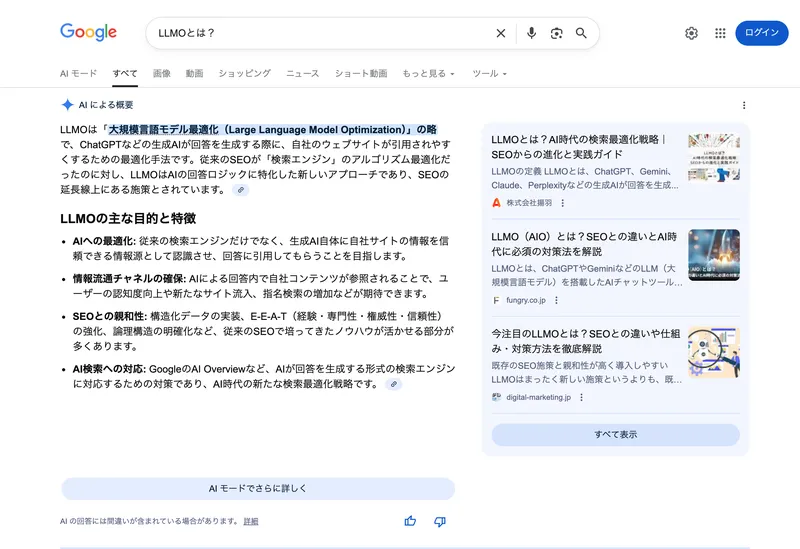This screenshot has height=549, width=800.
Task: Click the fungry.co.jp favicon
Action: point(496,300)
